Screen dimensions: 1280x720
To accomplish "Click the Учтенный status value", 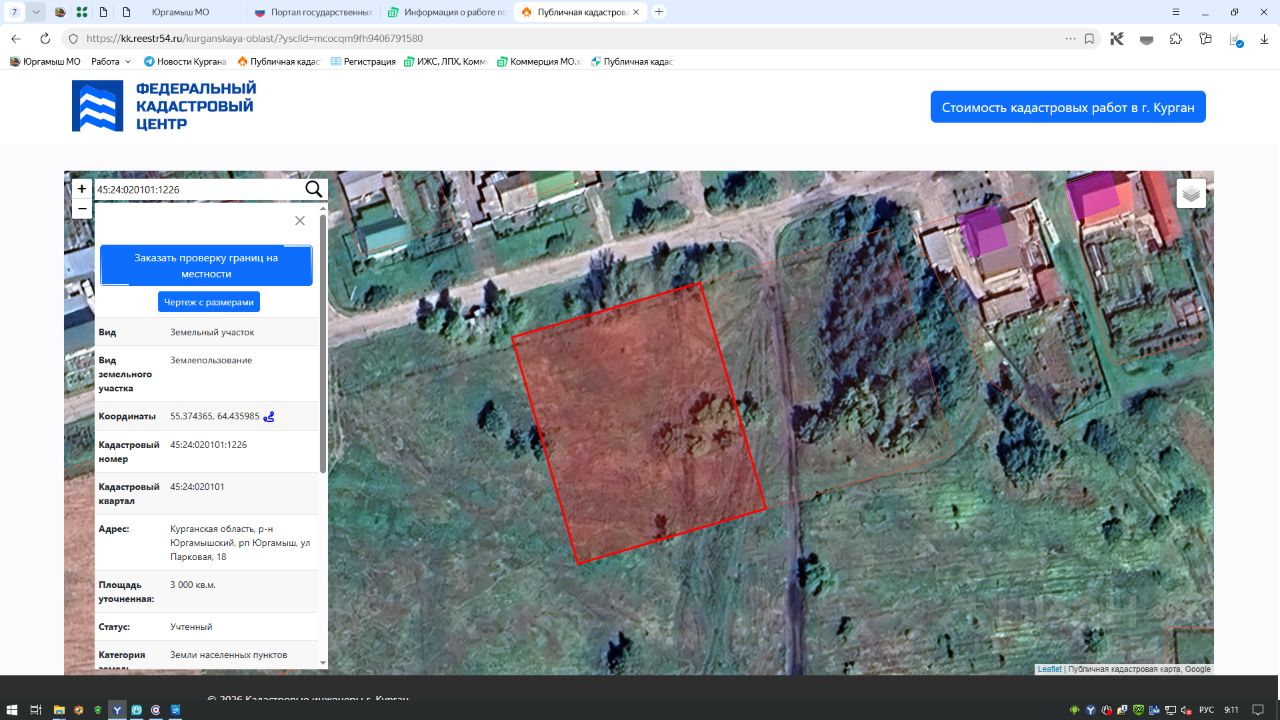I will tap(191, 627).
